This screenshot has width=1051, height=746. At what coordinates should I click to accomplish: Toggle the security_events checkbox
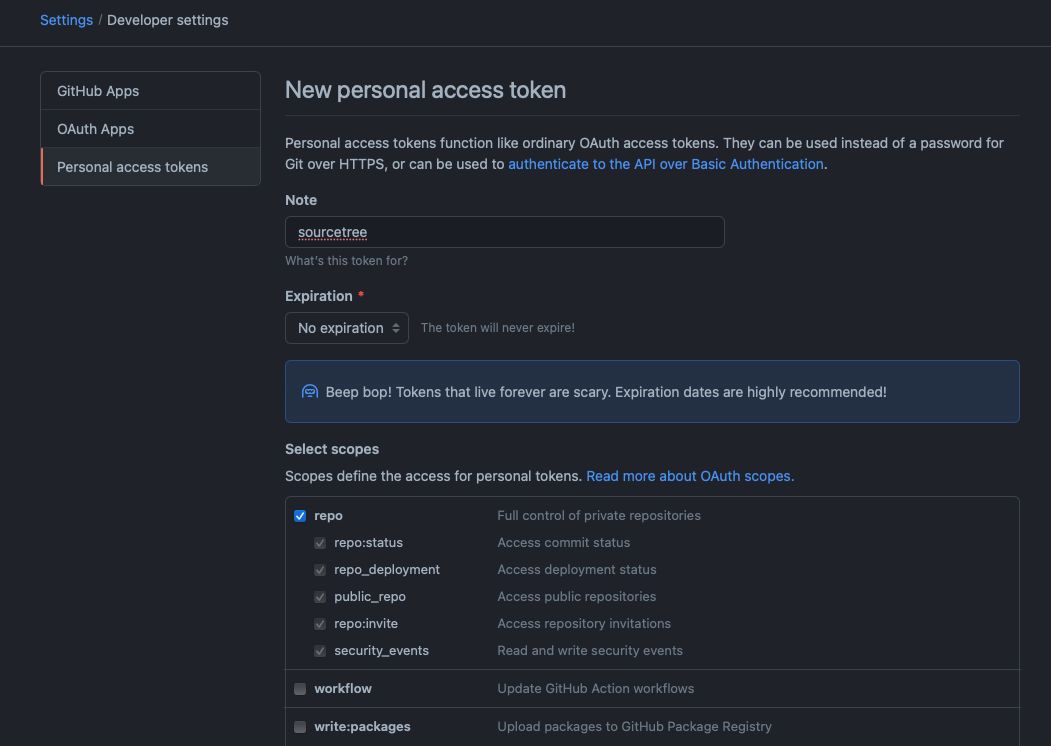click(320, 651)
